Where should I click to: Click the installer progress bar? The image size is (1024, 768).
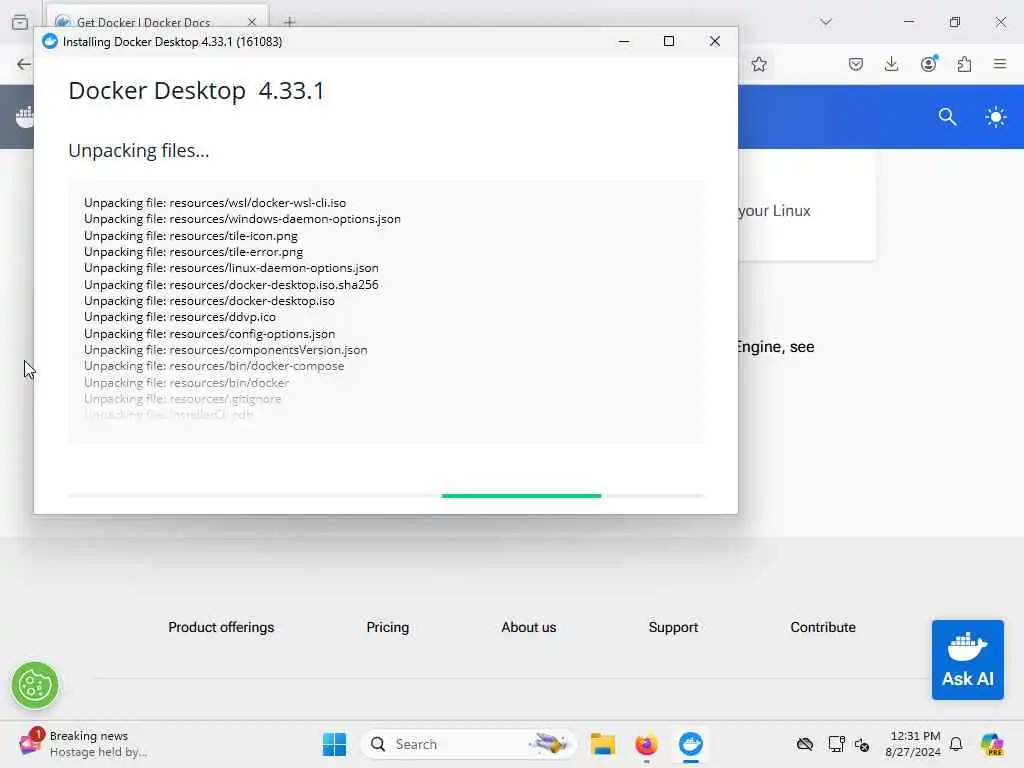pos(386,496)
